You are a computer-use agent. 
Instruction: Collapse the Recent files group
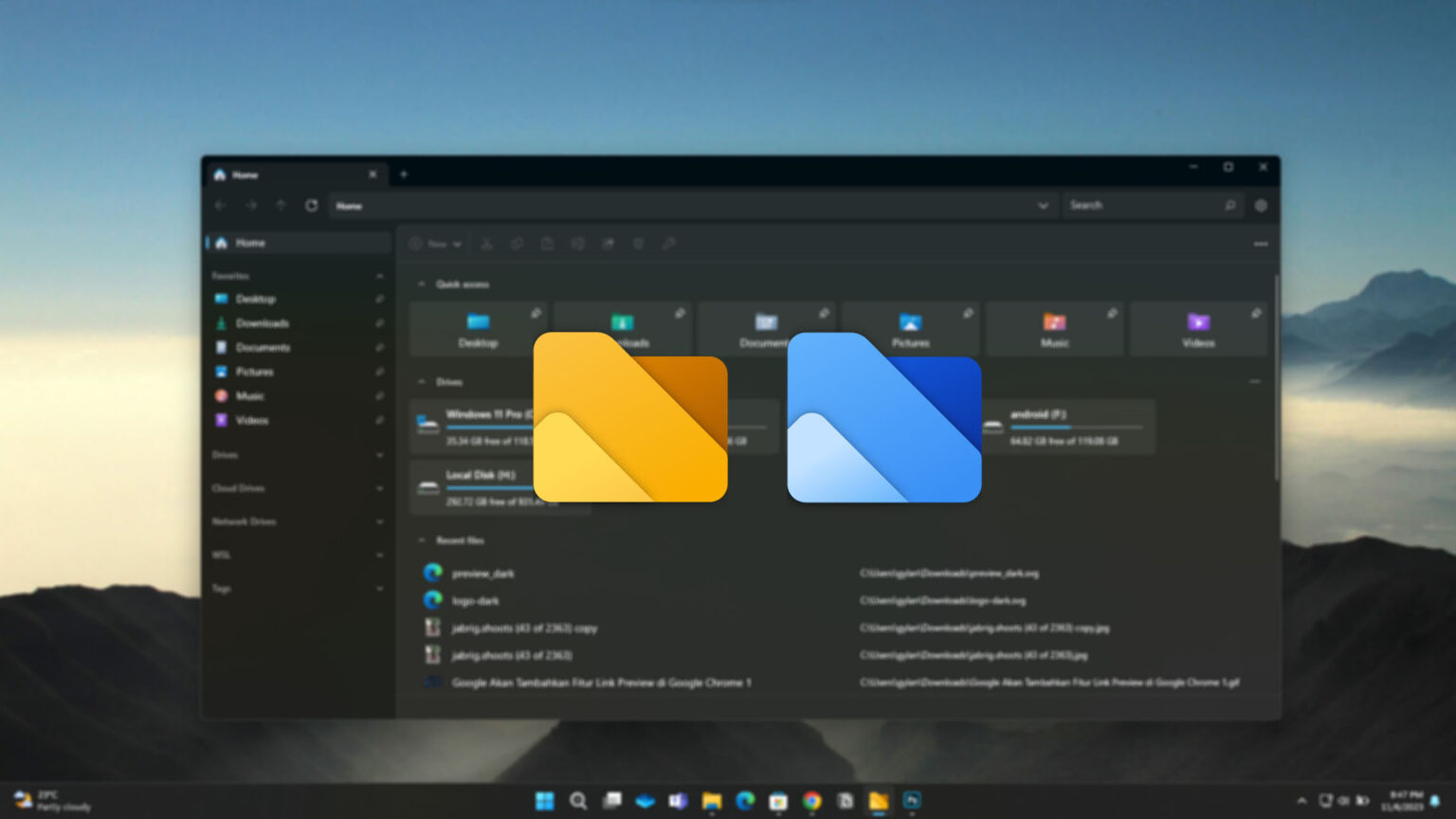422,540
